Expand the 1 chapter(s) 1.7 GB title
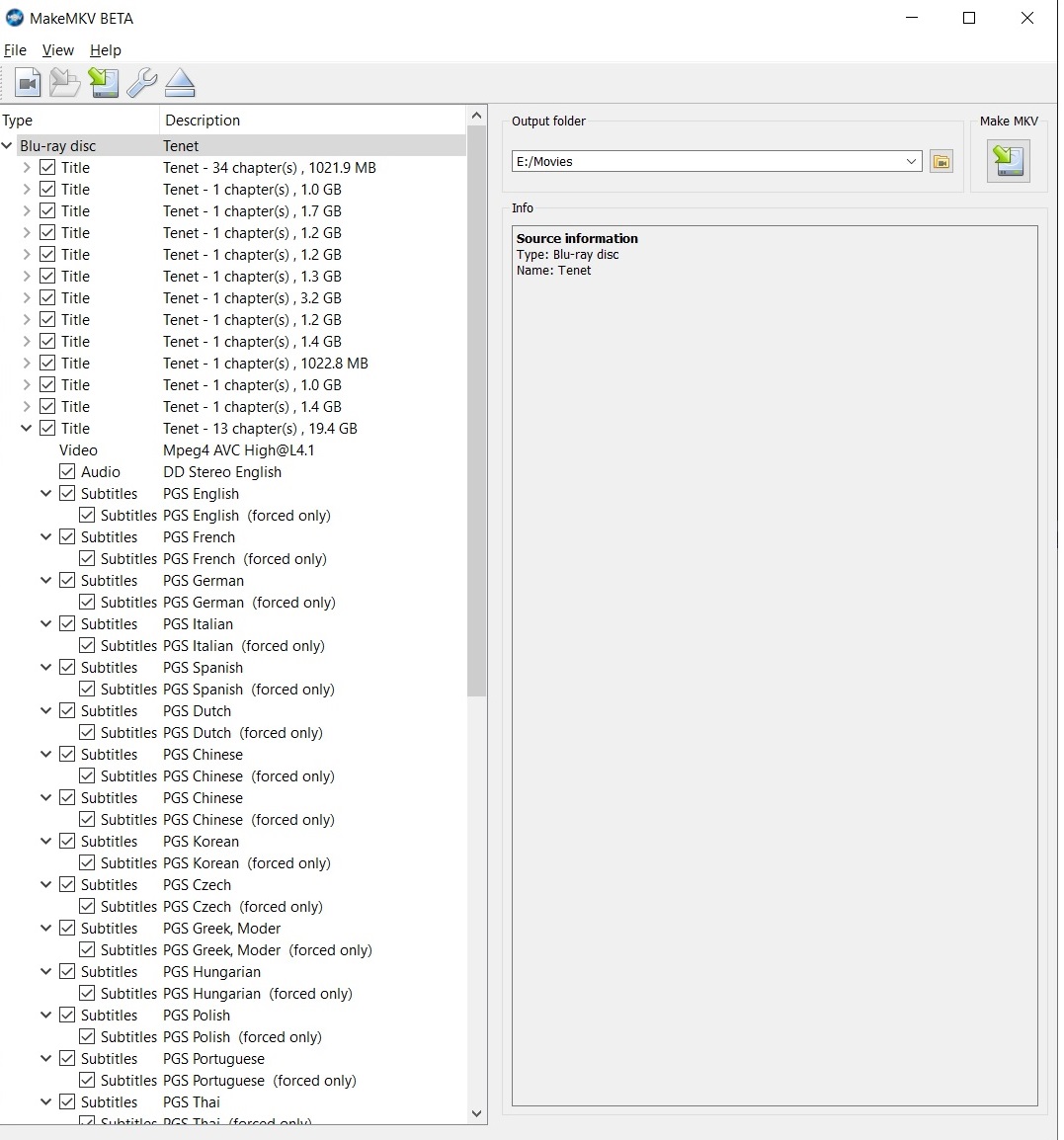The width and height of the screenshot is (1064, 1140). [x=27, y=210]
